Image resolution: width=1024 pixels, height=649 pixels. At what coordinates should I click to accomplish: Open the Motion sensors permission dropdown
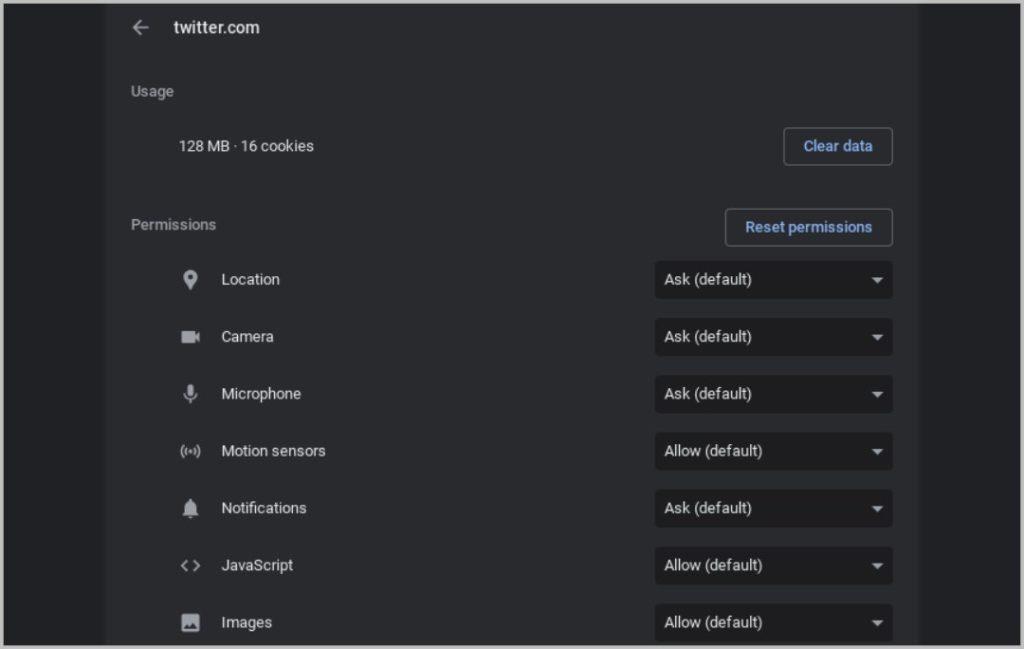773,451
